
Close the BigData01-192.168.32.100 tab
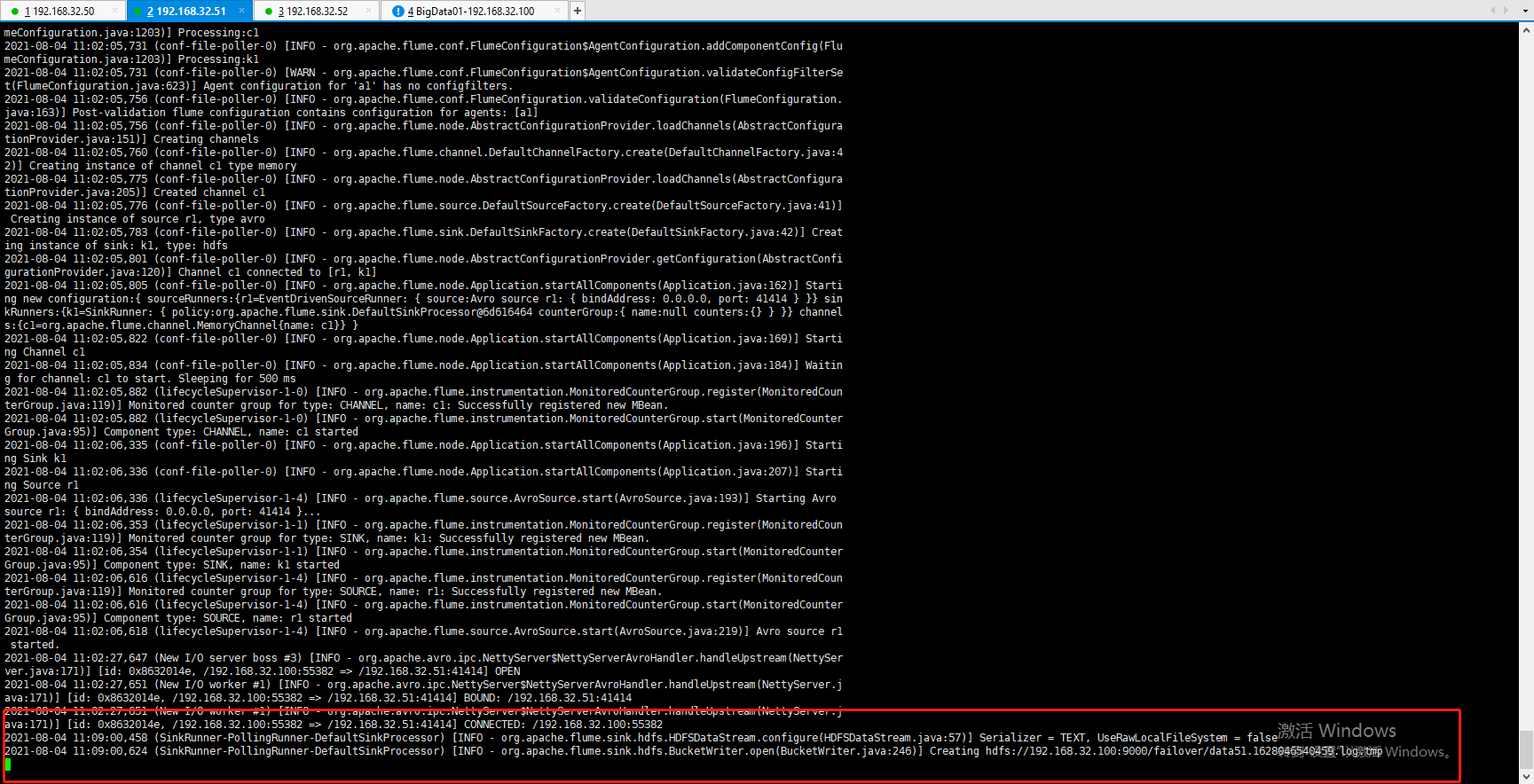tap(557, 11)
